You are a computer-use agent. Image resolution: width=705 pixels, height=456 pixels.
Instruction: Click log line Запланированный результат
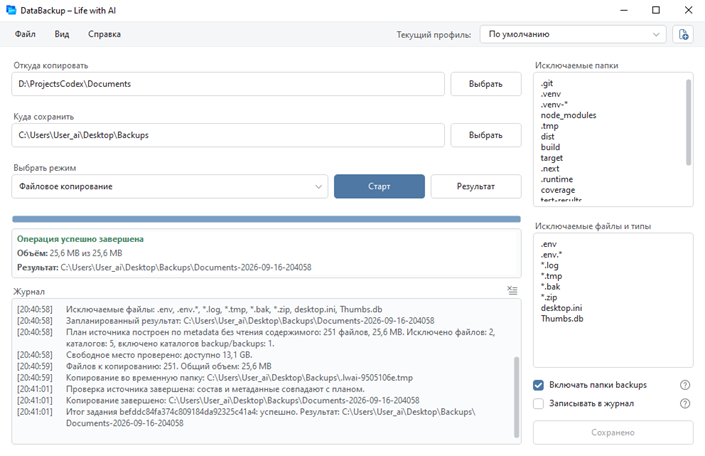tap(250, 321)
